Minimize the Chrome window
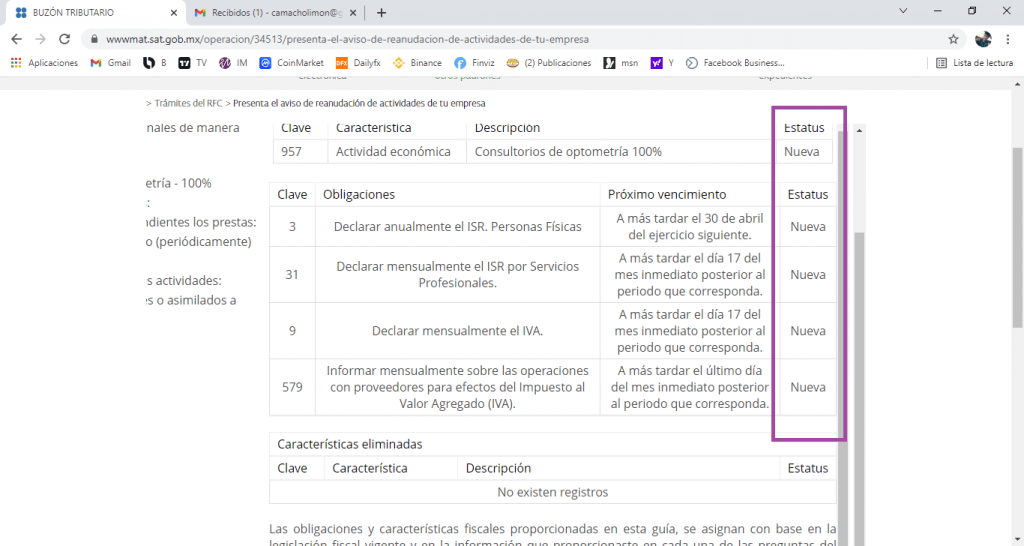This screenshot has width=1024, height=546. pos(938,11)
